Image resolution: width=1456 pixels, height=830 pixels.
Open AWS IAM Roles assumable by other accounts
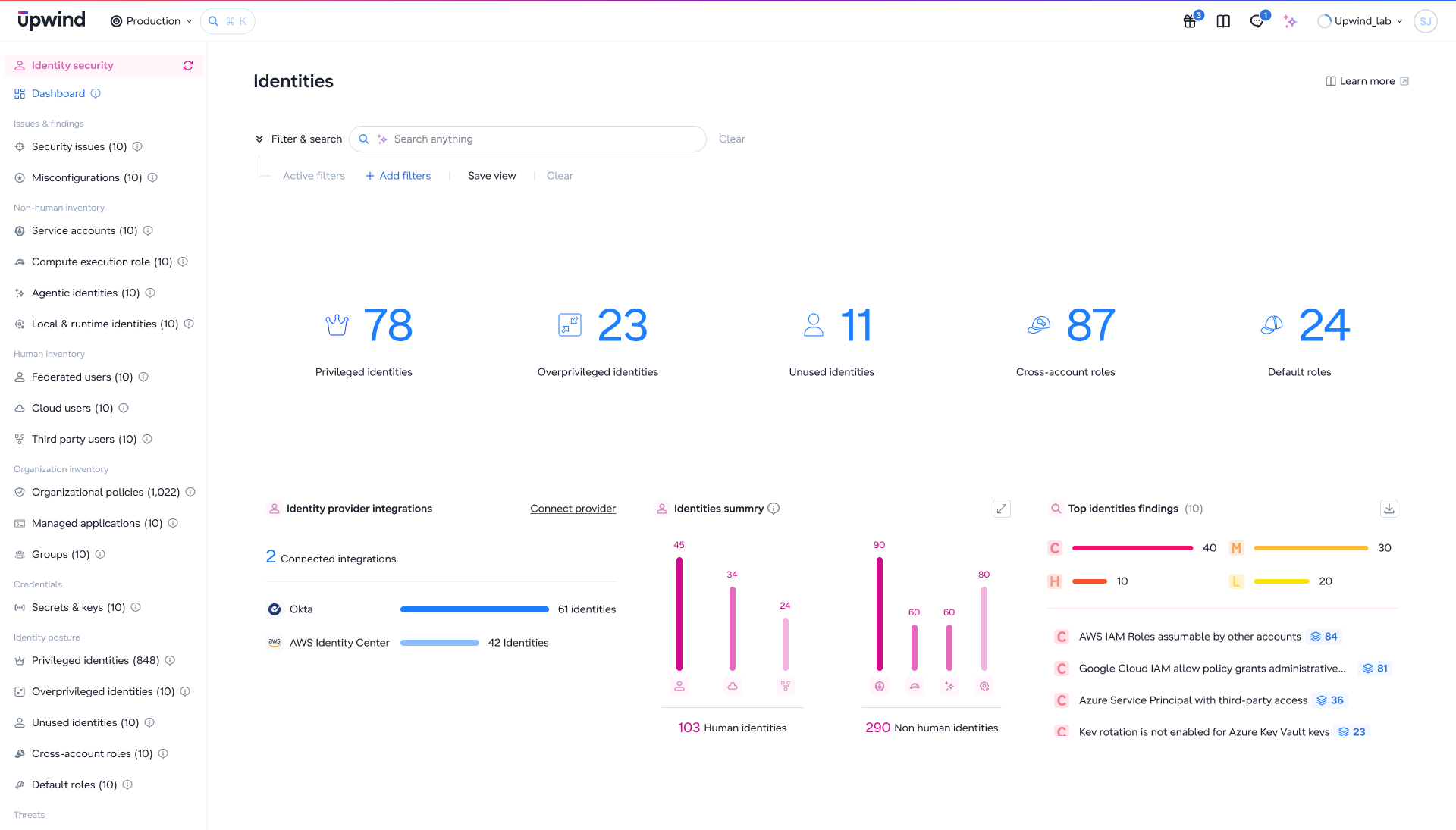(1189, 637)
